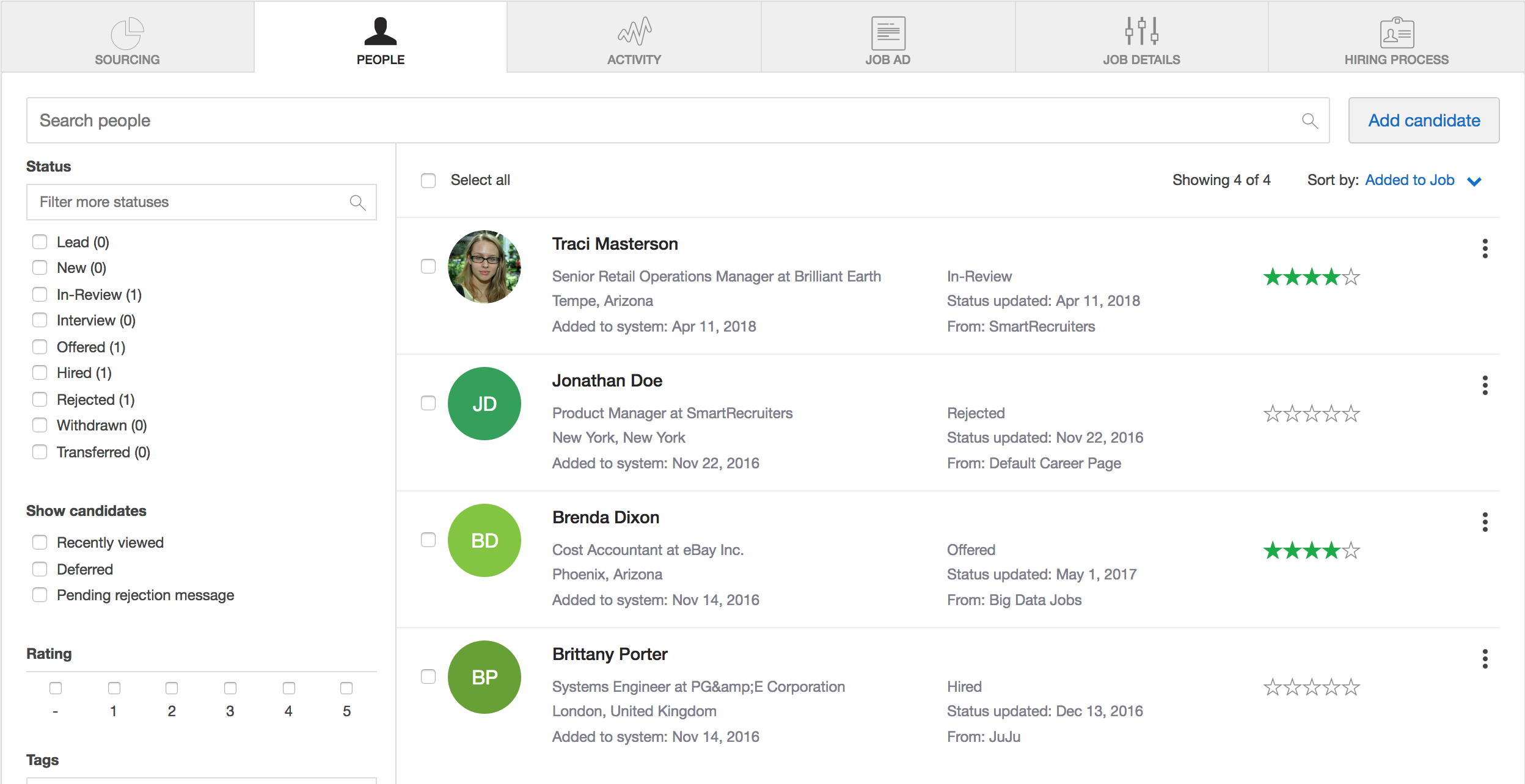Select the Activity chart icon
Image resolution: width=1525 pixels, height=784 pixels.
(x=634, y=31)
